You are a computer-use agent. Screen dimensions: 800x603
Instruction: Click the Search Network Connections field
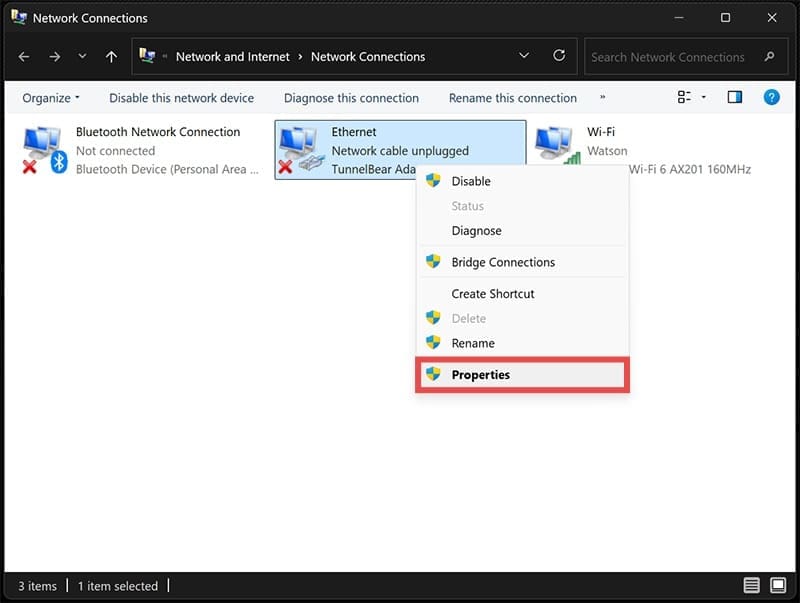(x=670, y=57)
